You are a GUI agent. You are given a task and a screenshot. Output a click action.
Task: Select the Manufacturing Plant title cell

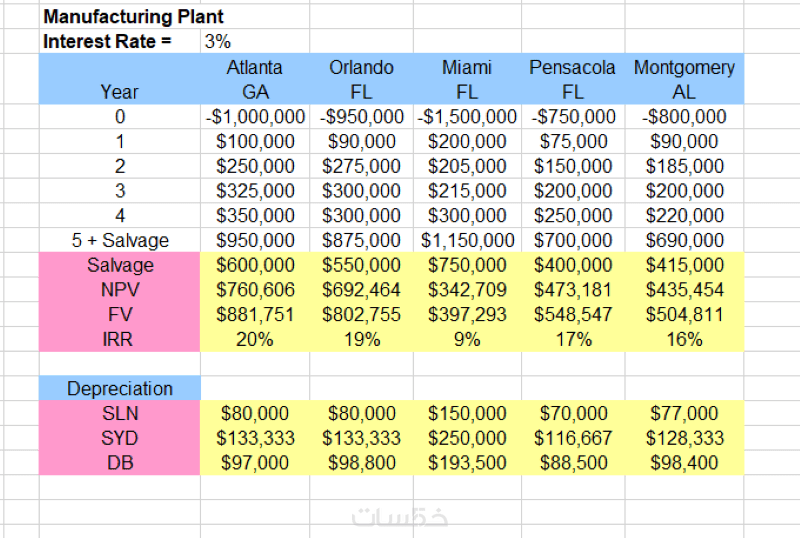click(134, 17)
